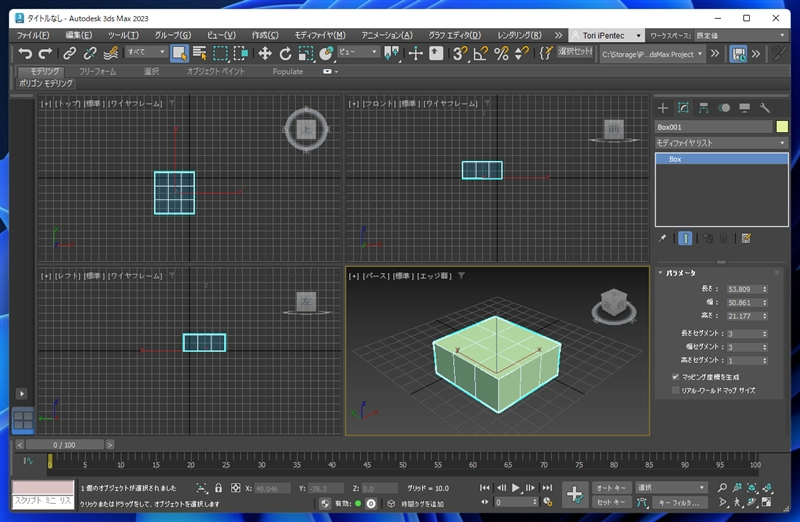
Task: Click the セット キー button
Action: (611, 502)
